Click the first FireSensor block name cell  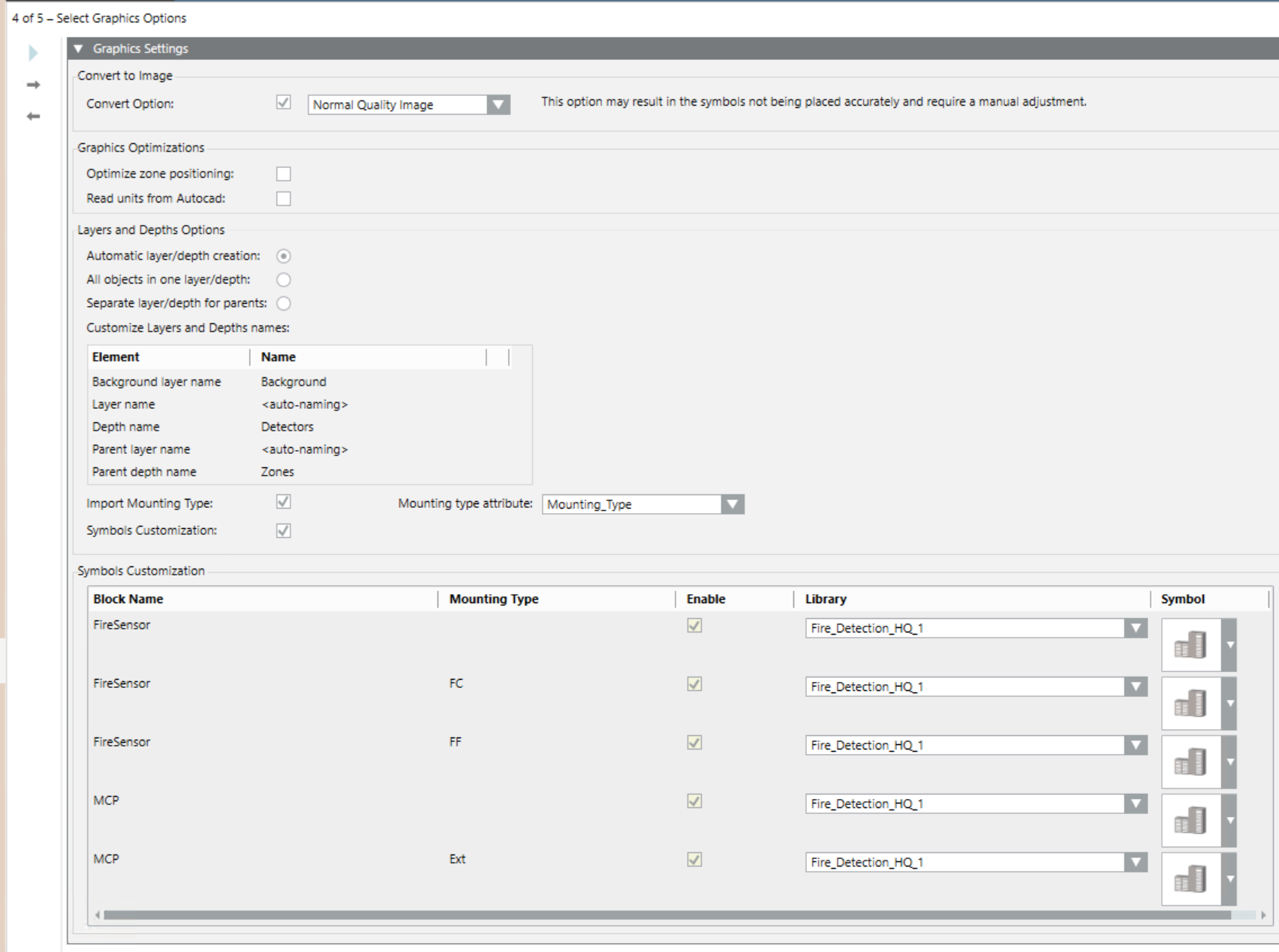pyautogui.click(x=122, y=625)
